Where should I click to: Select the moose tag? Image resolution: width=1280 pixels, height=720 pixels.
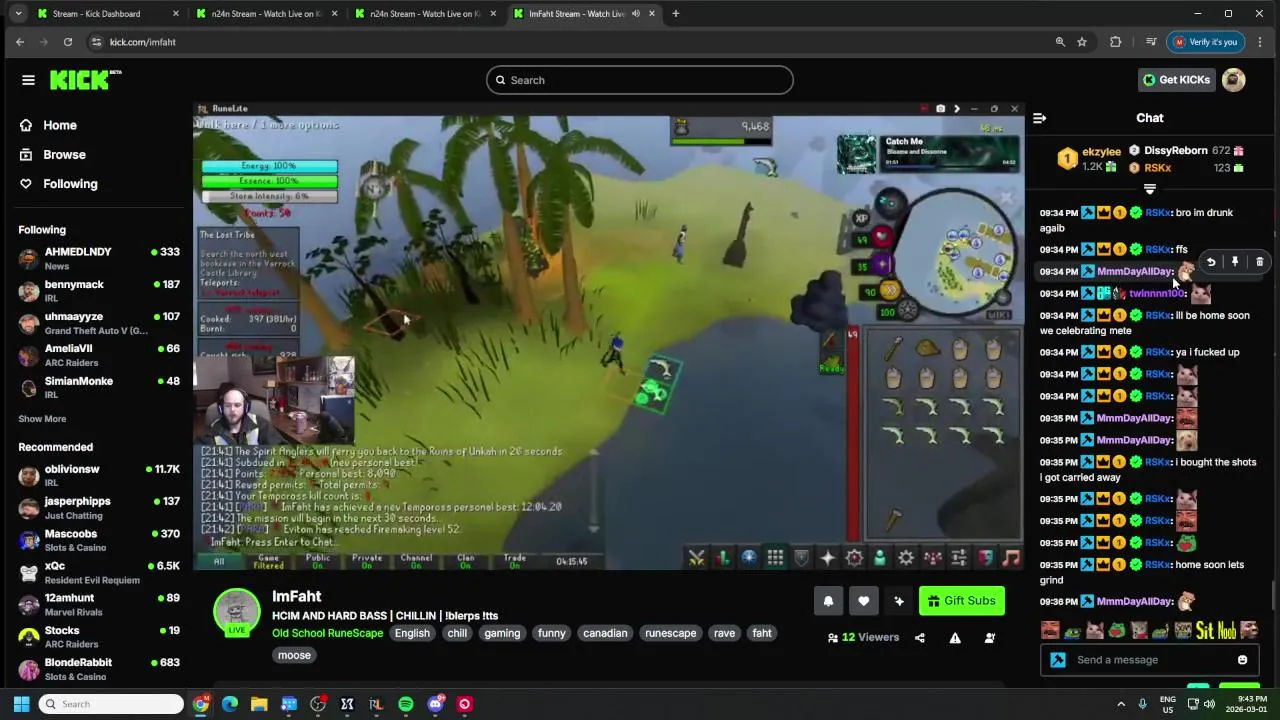pyautogui.click(x=294, y=655)
